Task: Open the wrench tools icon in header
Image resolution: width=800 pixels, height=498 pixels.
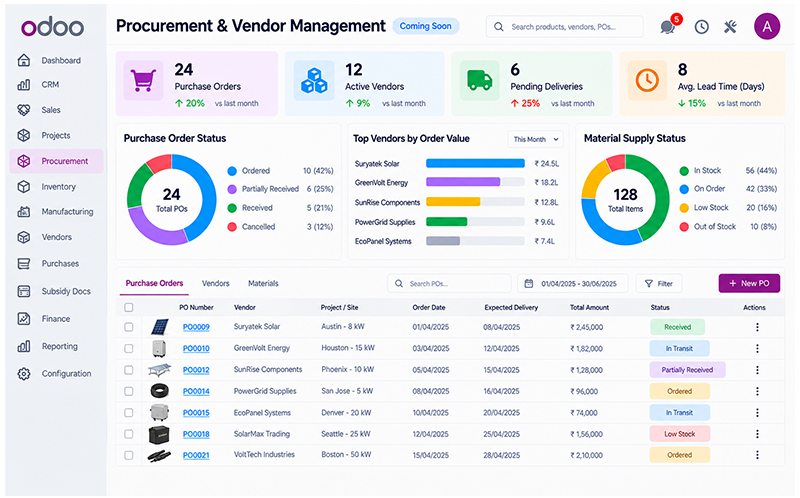Action: coord(731,27)
